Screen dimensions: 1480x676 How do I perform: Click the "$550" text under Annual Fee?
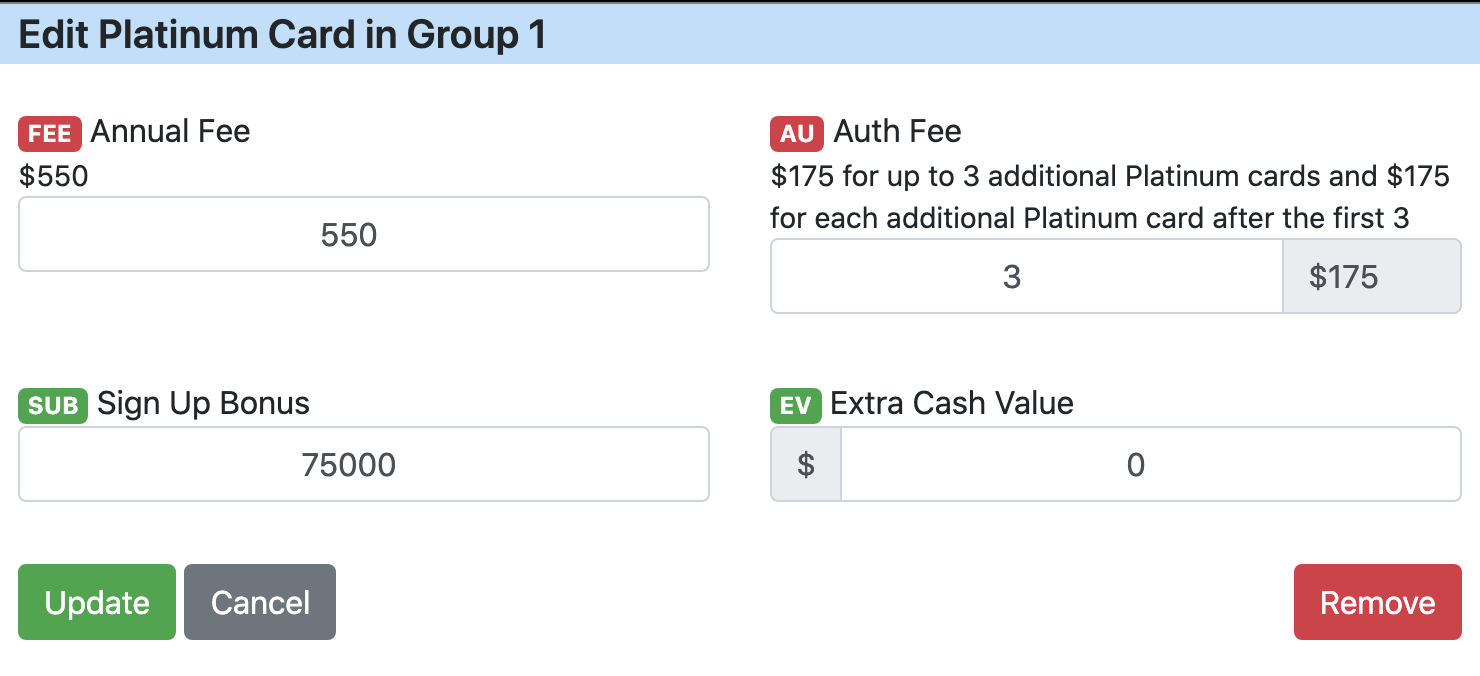[x=54, y=177]
